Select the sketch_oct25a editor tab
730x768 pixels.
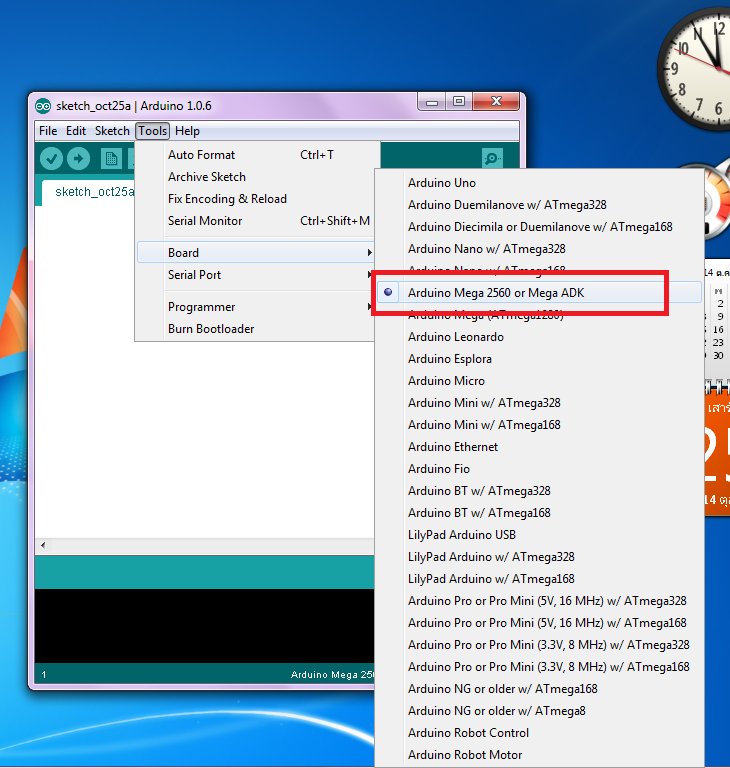point(90,192)
